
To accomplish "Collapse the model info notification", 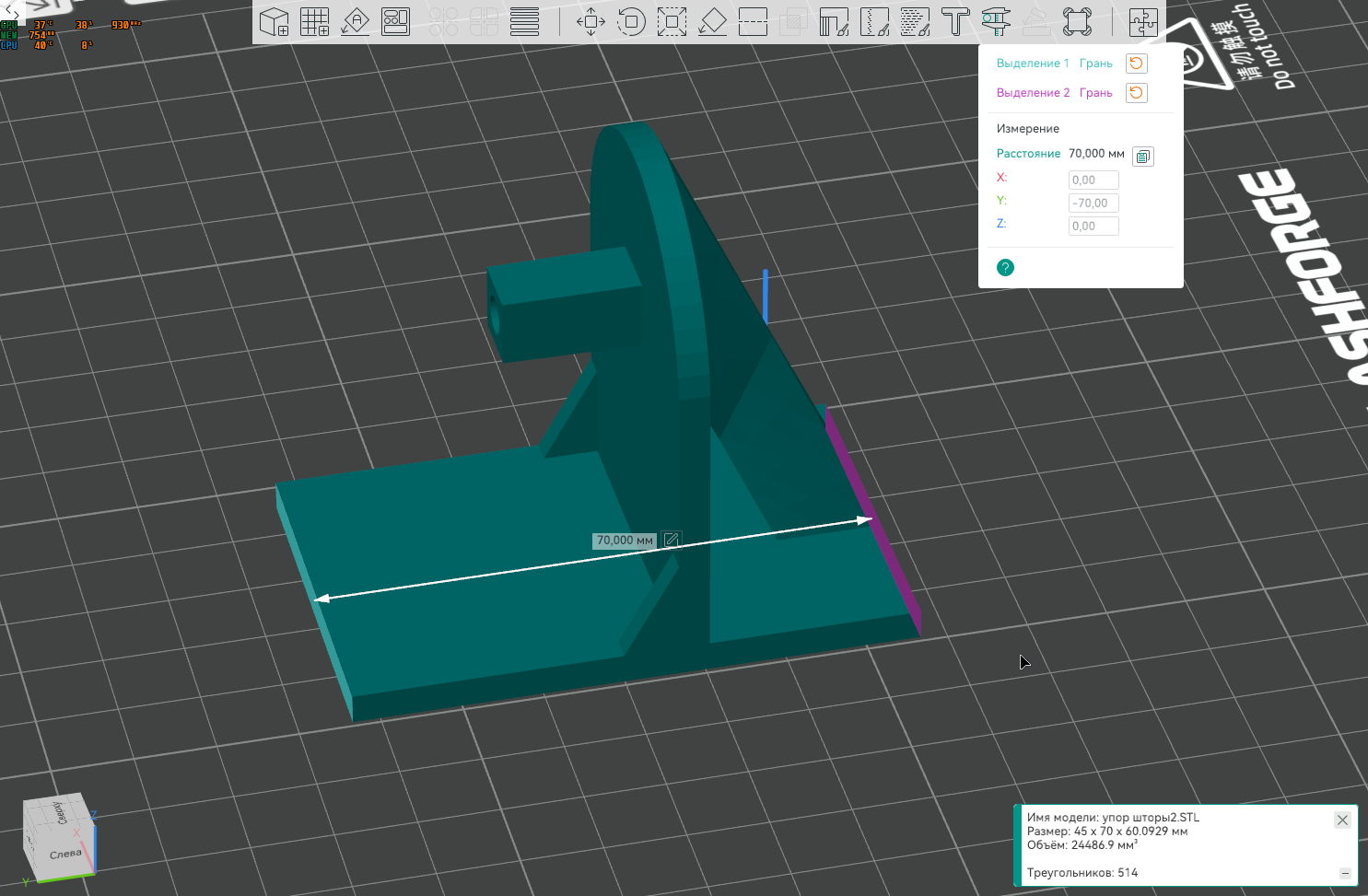I will pyautogui.click(x=1345, y=873).
